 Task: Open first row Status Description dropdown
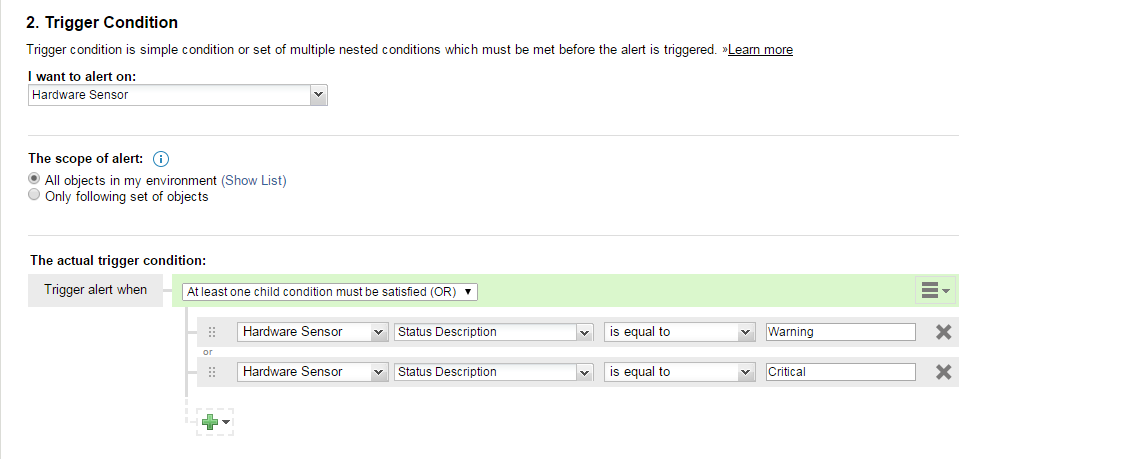coord(493,332)
